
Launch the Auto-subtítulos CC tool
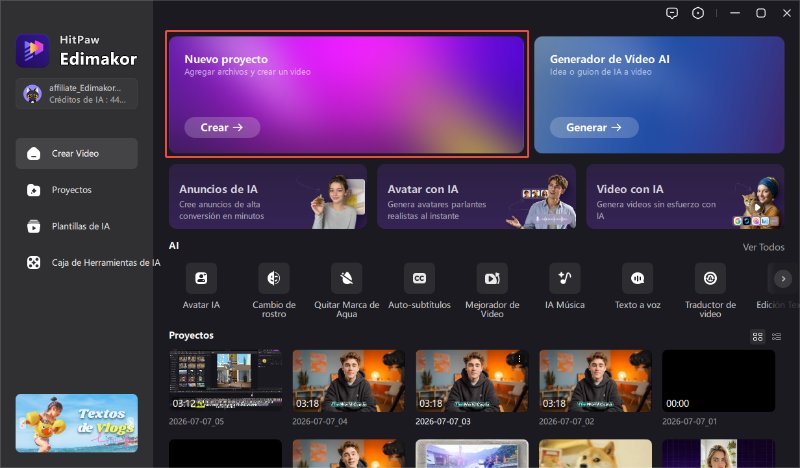coord(419,278)
